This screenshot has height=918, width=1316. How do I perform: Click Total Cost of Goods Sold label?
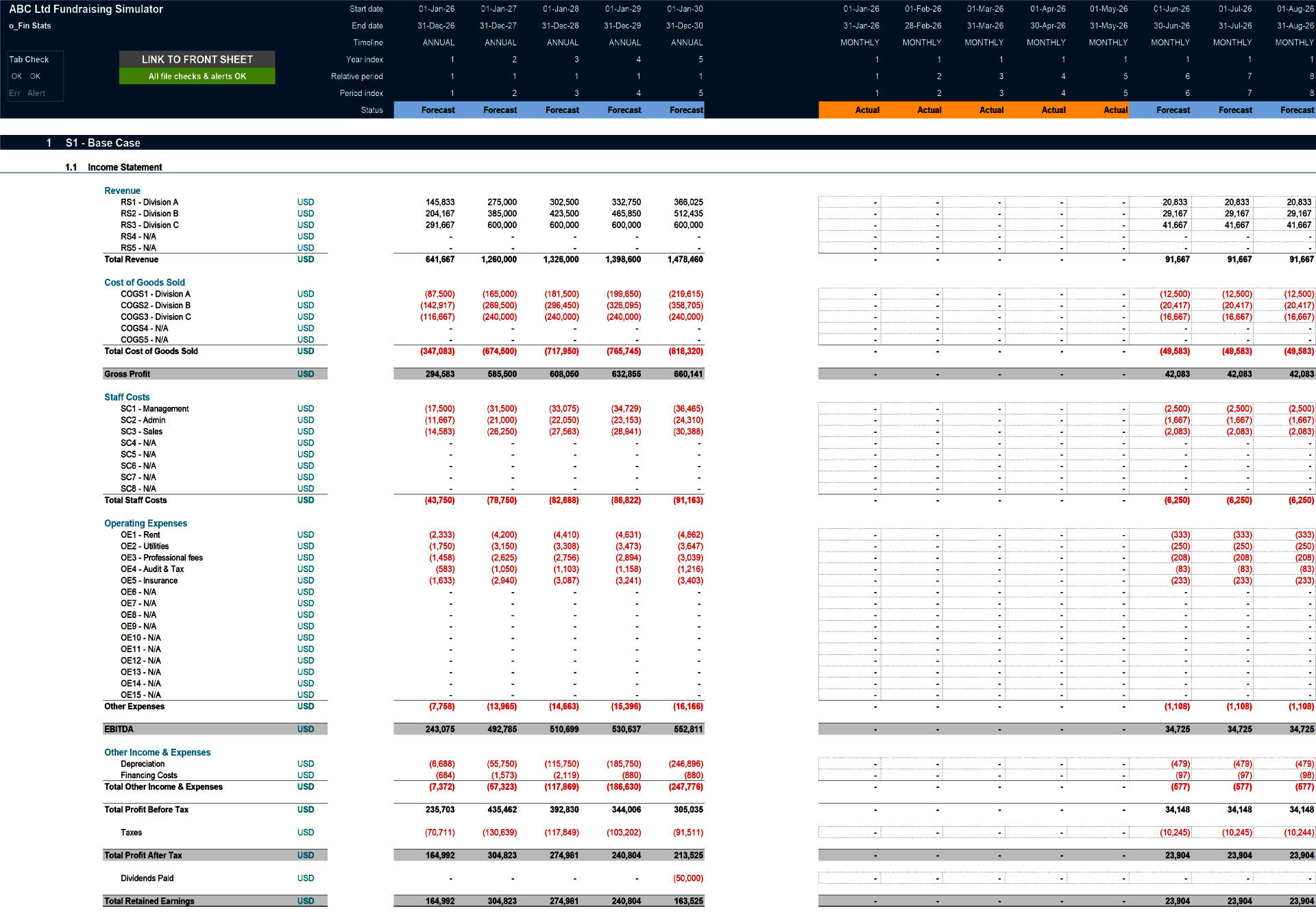151,351
